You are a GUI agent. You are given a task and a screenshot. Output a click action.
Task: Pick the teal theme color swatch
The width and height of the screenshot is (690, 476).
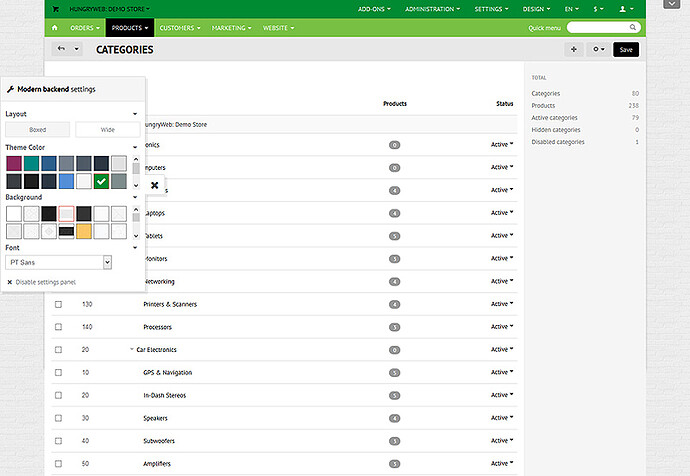31,163
